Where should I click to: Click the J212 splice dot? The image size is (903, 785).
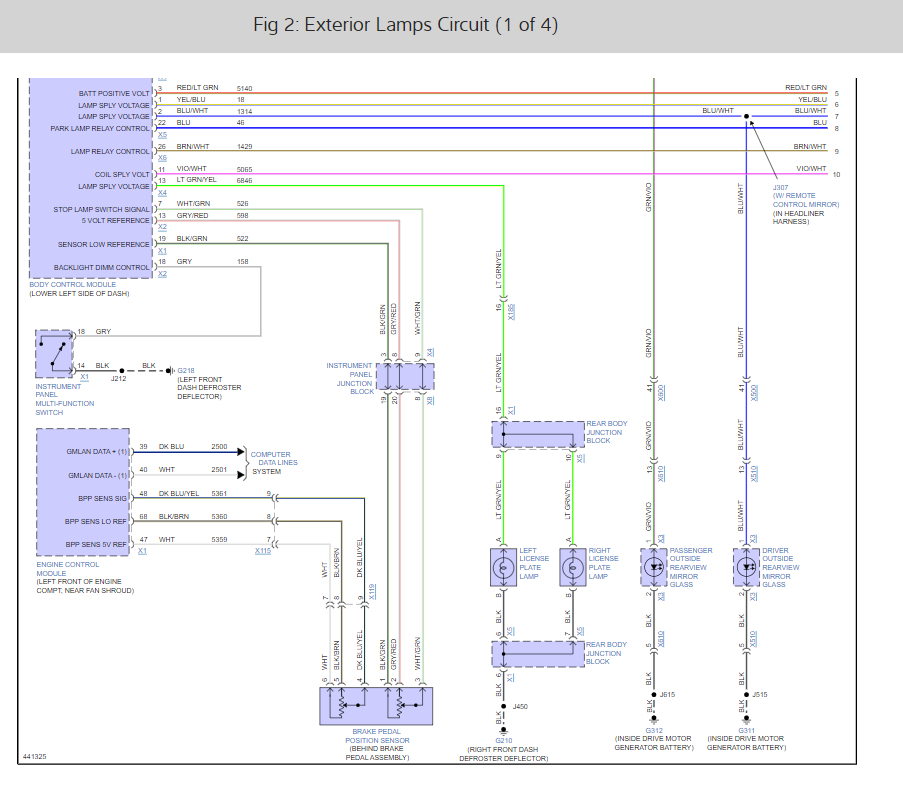(122, 371)
